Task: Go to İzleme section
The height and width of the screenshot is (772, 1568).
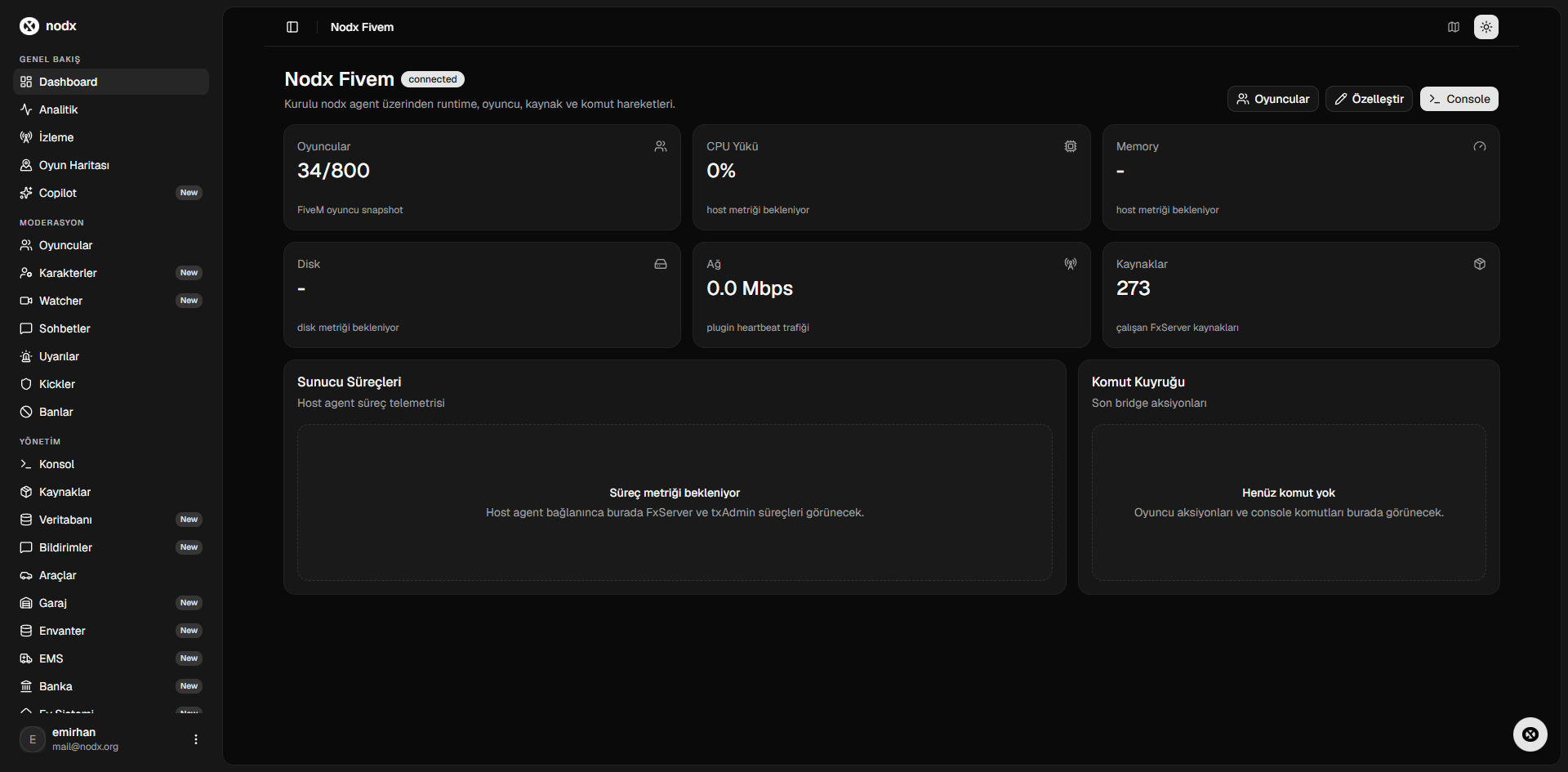Action: [x=111, y=137]
